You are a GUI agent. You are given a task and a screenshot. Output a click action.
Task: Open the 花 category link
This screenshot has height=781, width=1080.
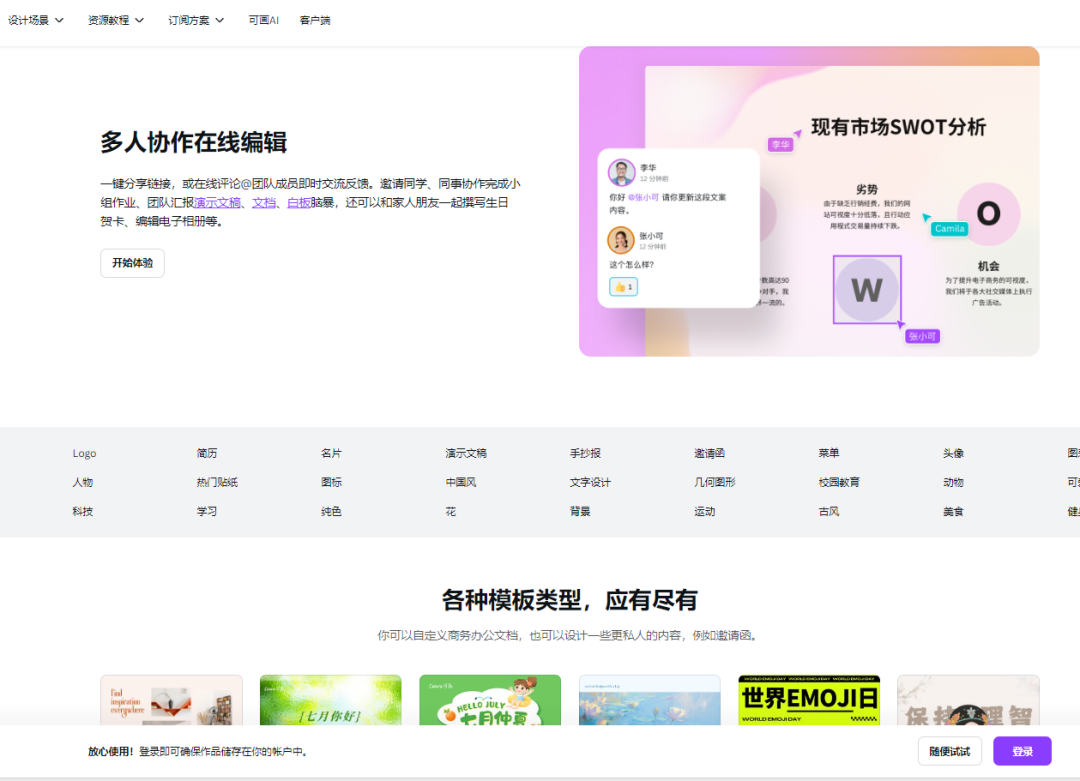[x=450, y=511]
